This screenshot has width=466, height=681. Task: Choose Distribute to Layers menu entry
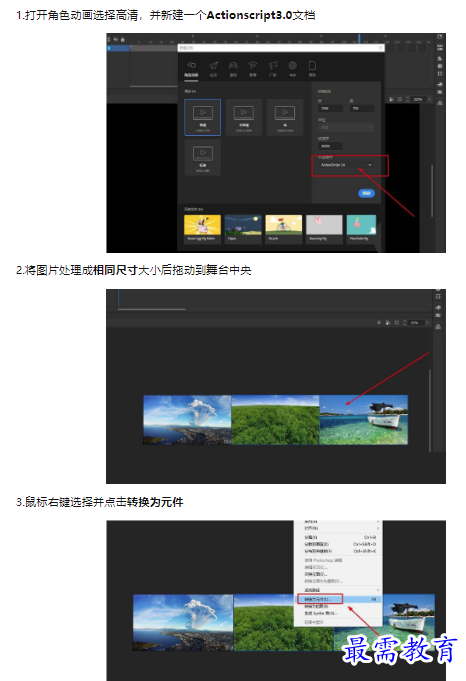pos(338,544)
